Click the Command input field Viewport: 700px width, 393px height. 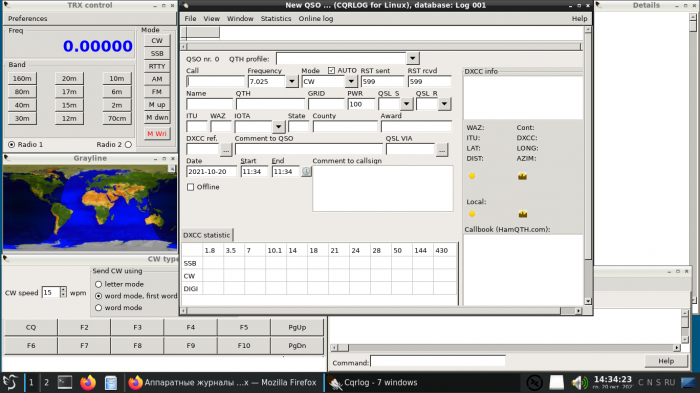coord(438,361)
